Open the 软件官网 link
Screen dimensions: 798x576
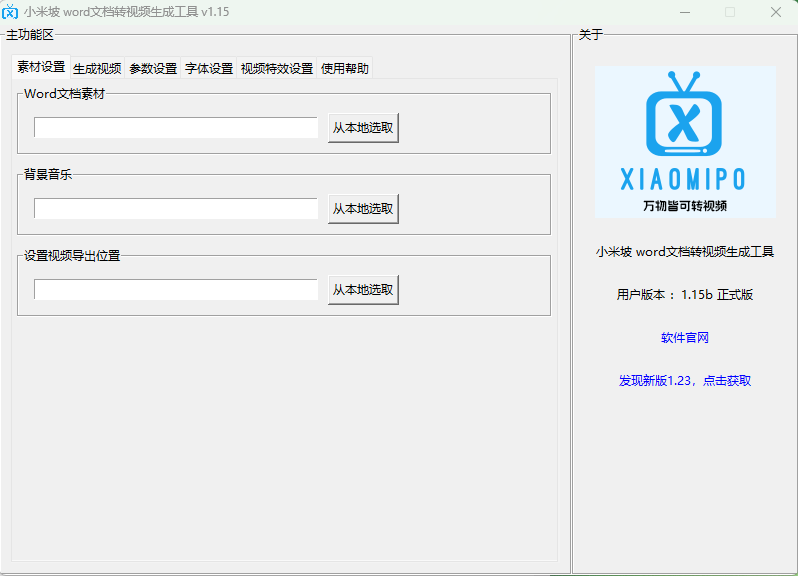click(684, 338)
